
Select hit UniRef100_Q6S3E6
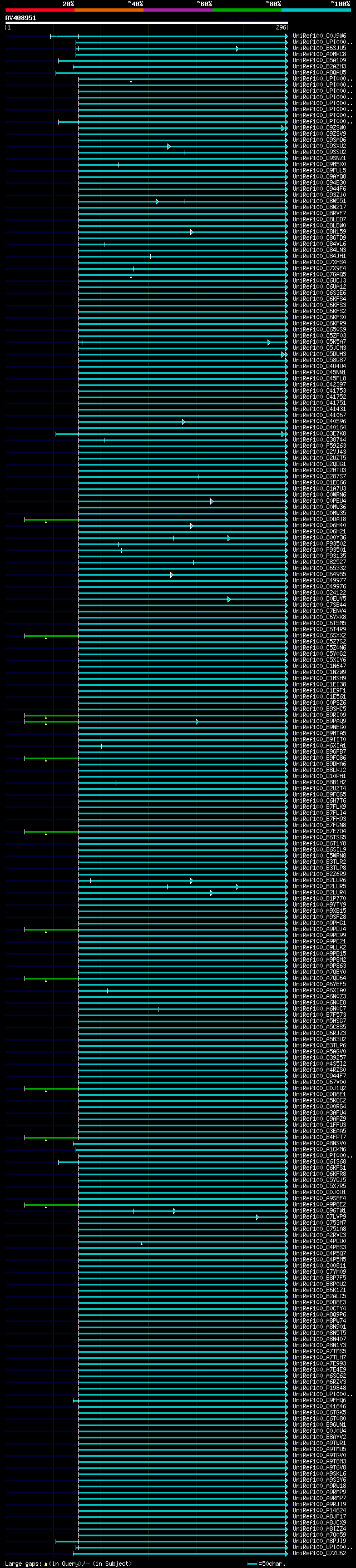pyautogui.click(x=319, y=293)
